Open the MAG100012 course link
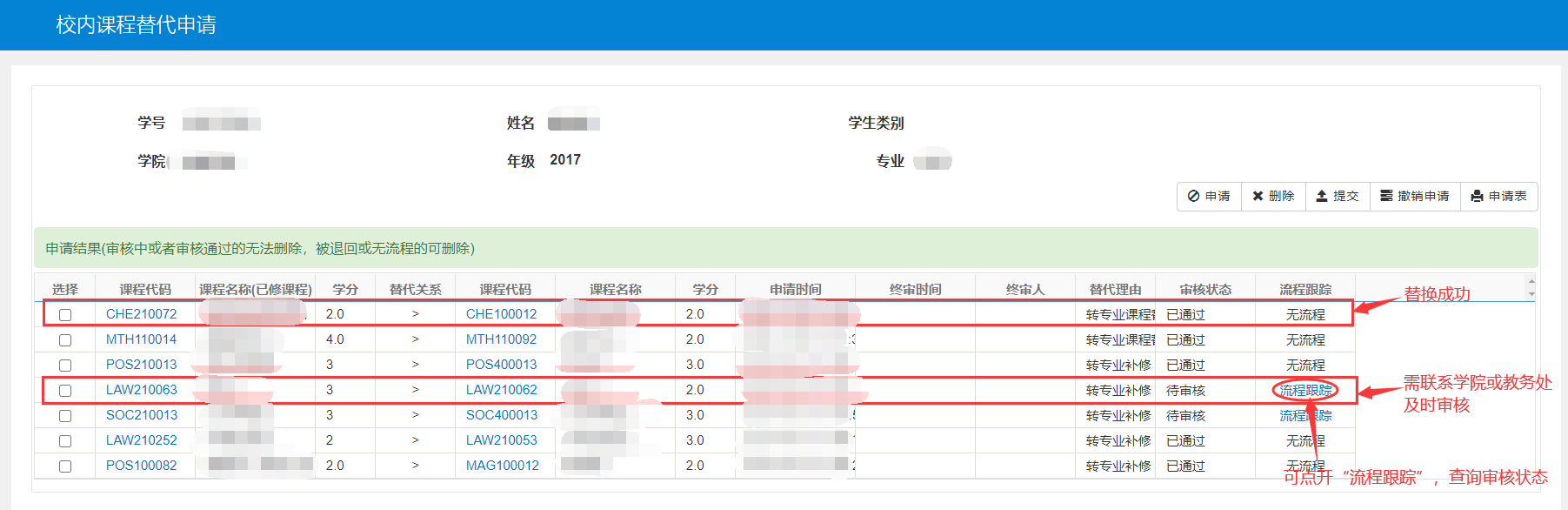 tap(502, 466)
